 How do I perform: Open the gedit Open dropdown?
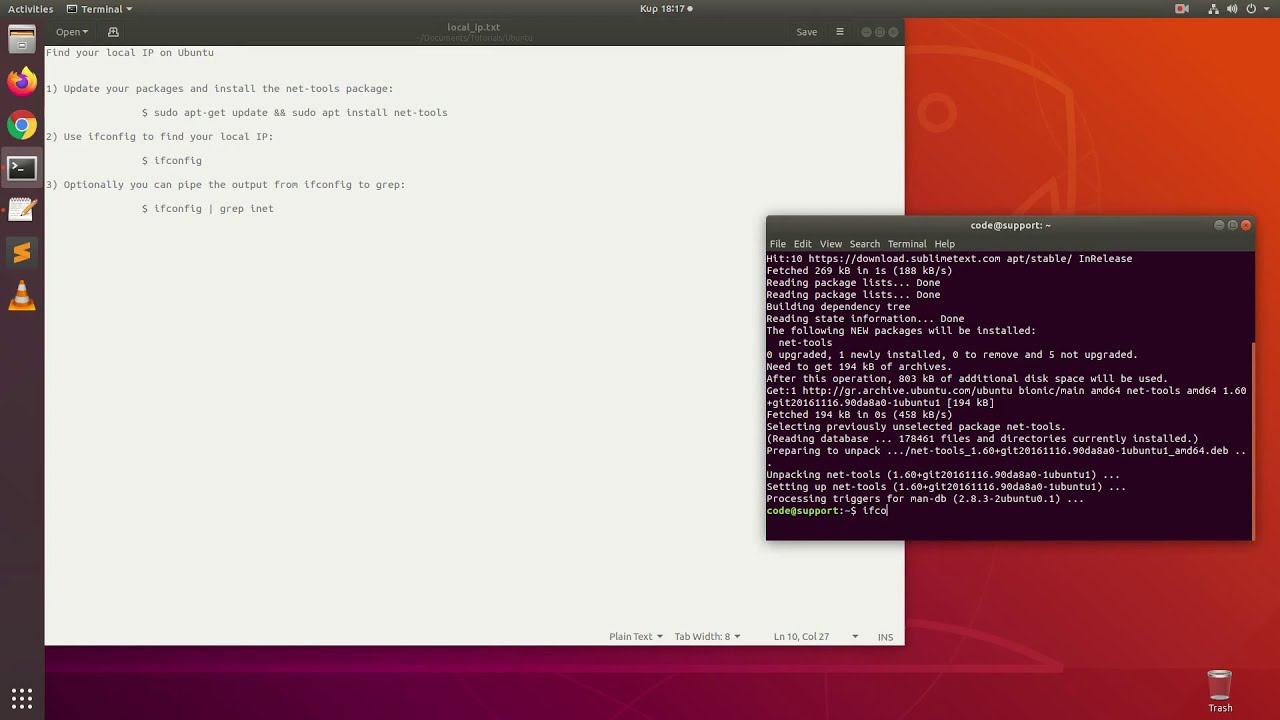coord(72,32)
